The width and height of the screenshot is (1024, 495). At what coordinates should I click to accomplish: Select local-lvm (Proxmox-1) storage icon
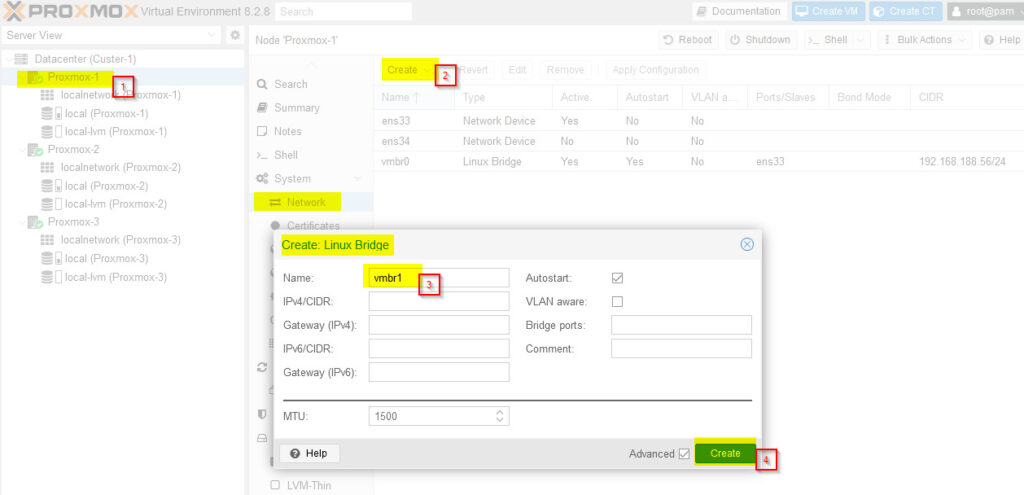point(51,132)
